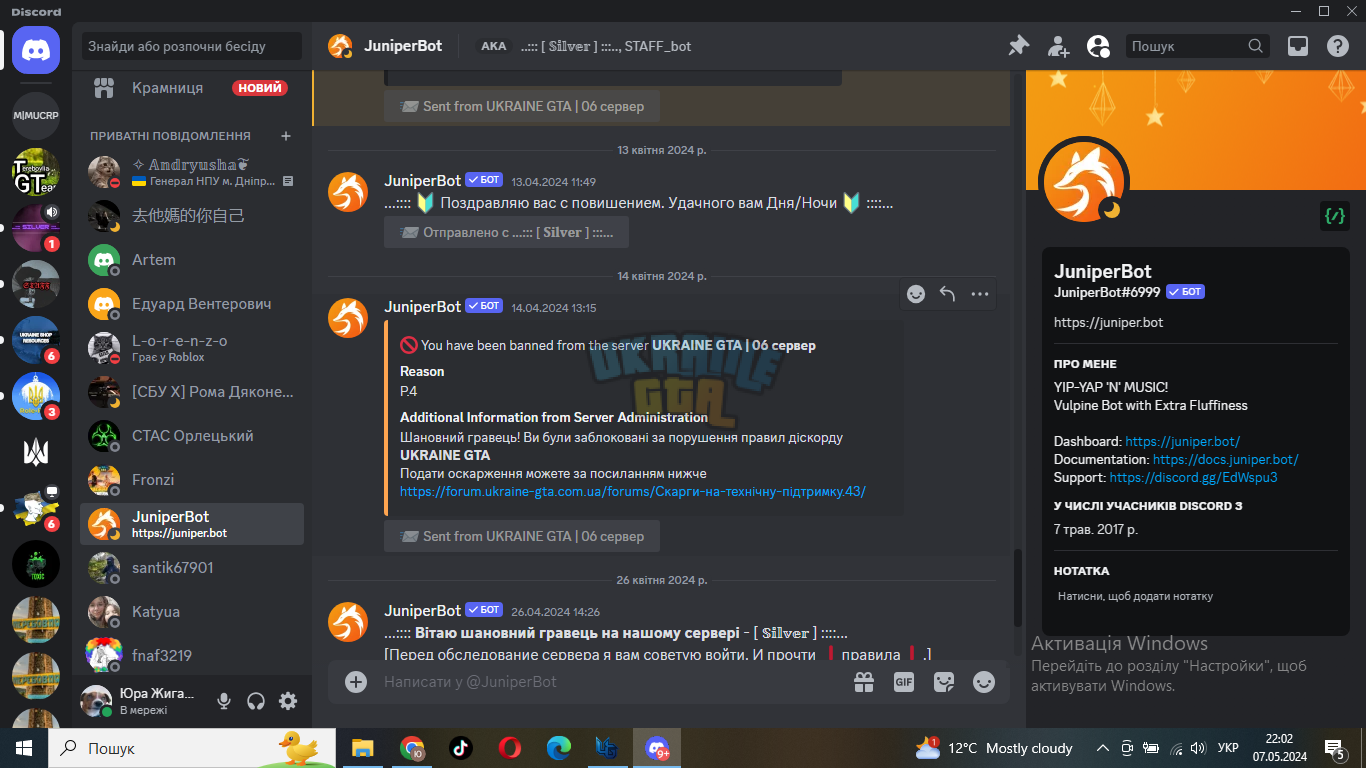Open chat with 去他媽的你自己
Viewport: 1366px width, 768px height.
point(191,216)
